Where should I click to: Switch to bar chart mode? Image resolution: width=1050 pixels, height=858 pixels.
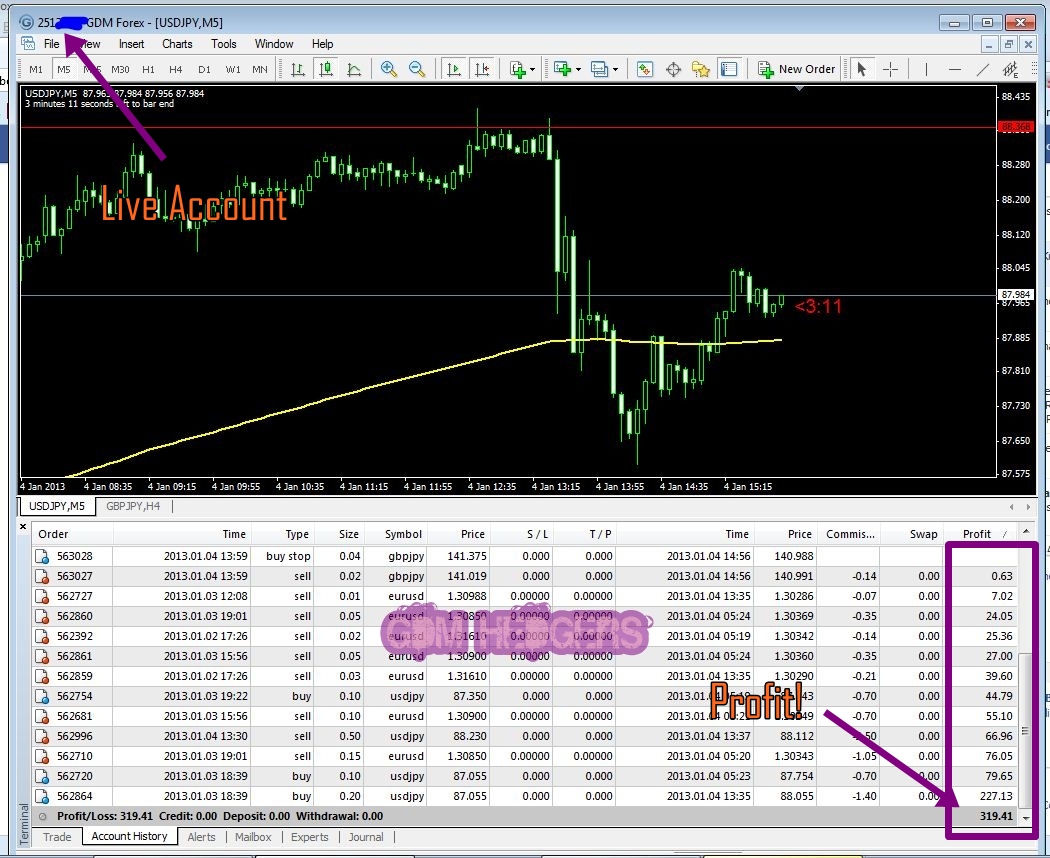coord(298,68)
